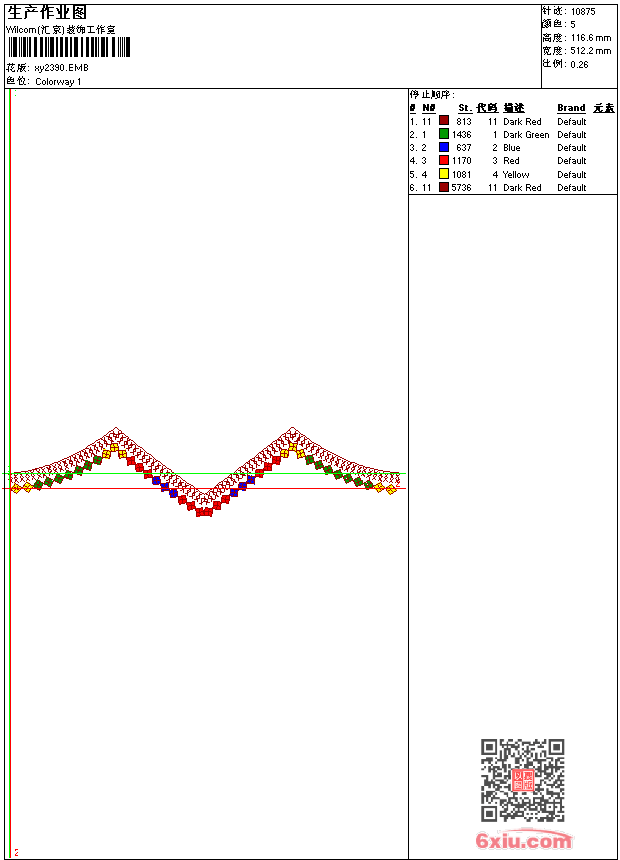Select the width value 512.2 mm

pos(591,51)
